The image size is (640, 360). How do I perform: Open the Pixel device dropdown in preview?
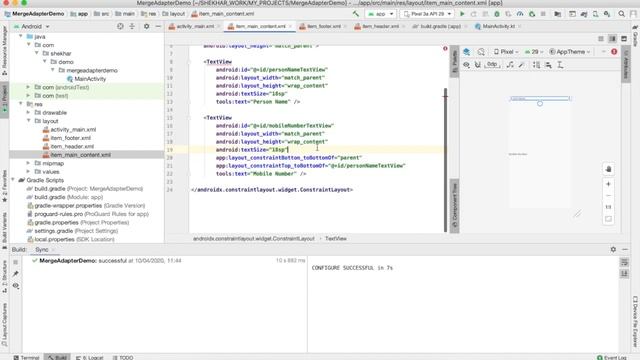pos(506,52)
